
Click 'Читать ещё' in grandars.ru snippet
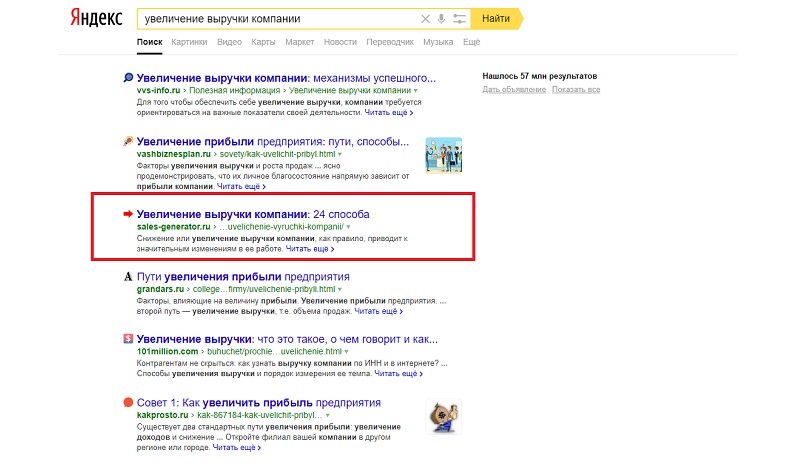click(378, 311)
